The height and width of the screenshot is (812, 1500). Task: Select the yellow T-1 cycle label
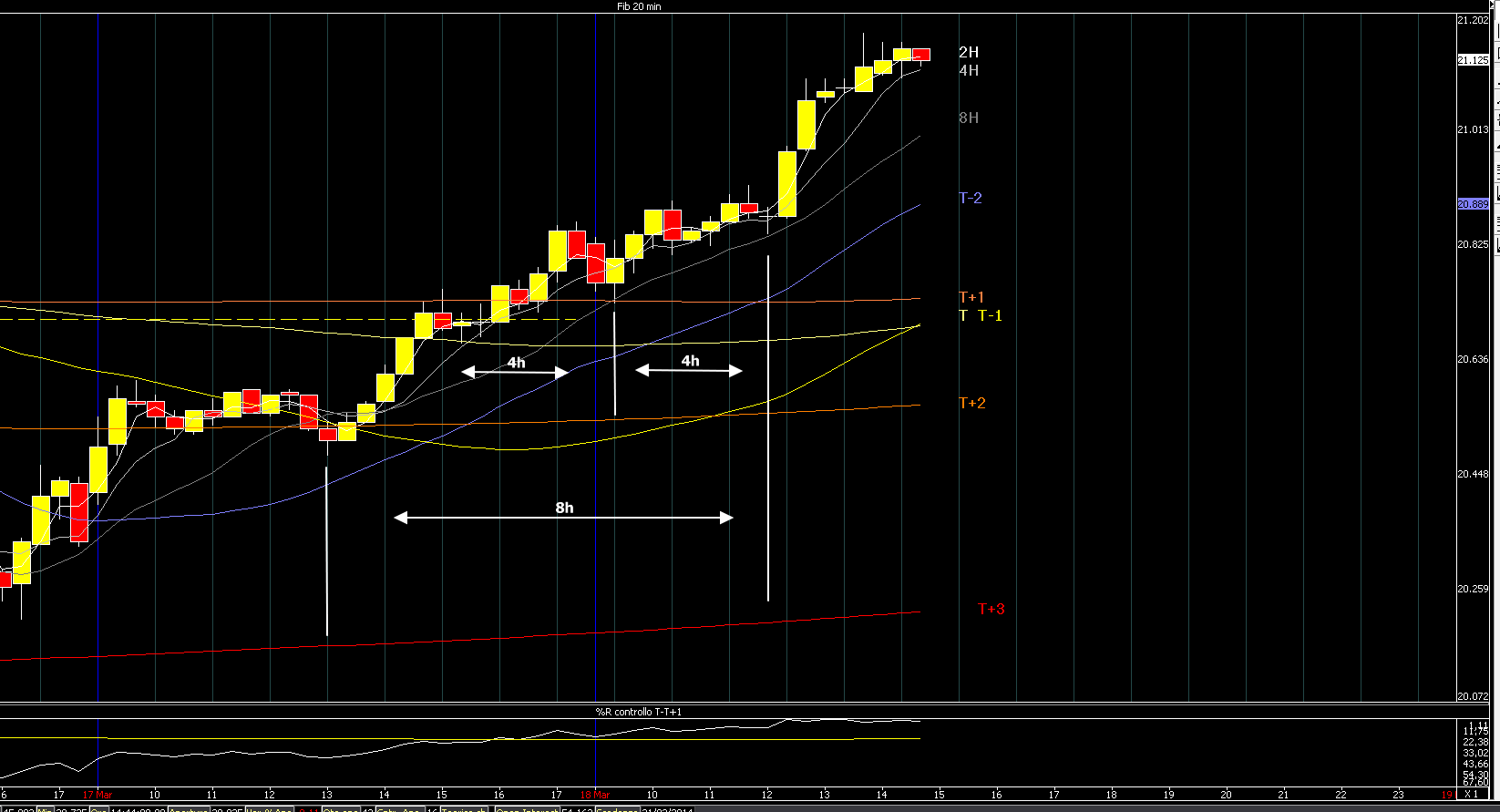990,315
